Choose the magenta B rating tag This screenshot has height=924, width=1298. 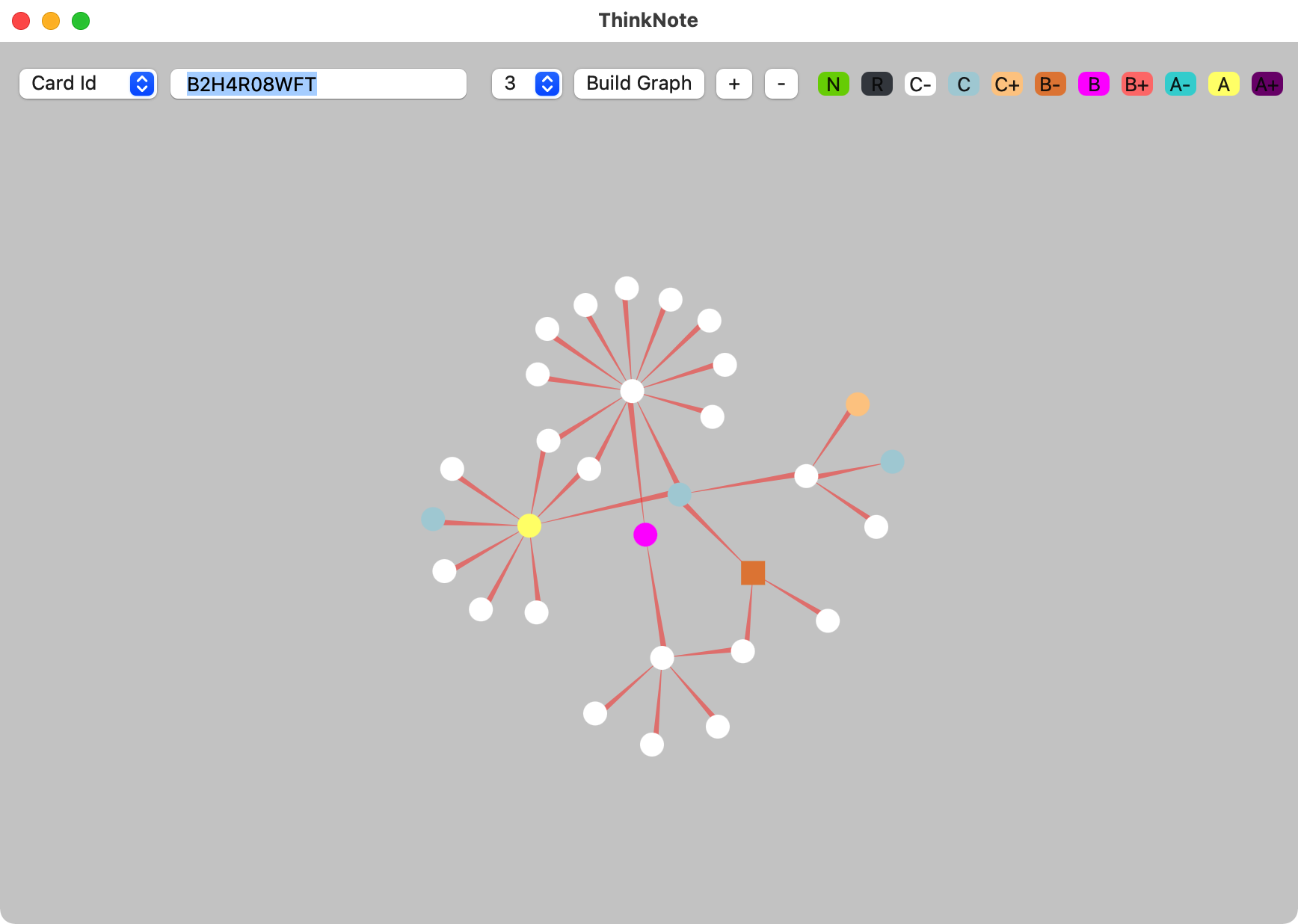tap(1093, 84)
